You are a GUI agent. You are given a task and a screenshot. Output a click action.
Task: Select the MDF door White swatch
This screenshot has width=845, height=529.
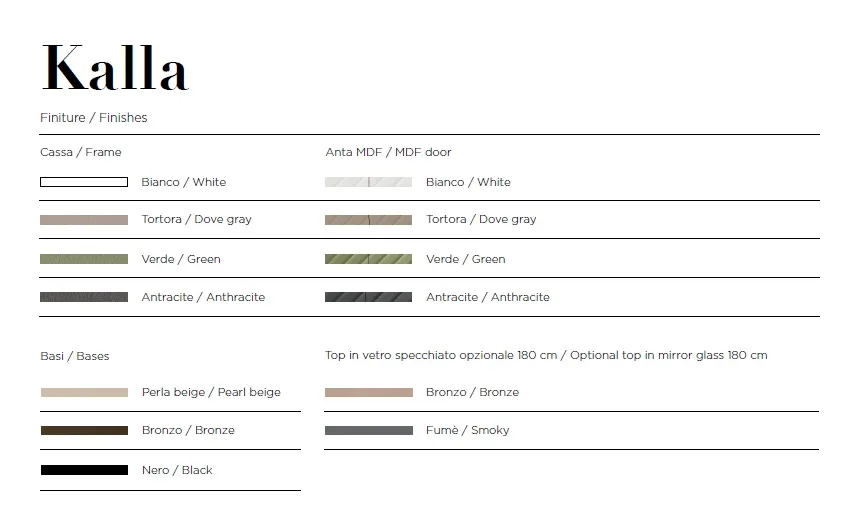(x=369, y=182)
